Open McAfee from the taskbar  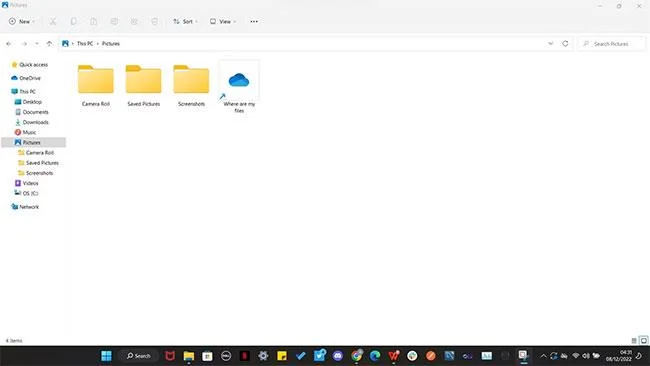tap(170, 356)
